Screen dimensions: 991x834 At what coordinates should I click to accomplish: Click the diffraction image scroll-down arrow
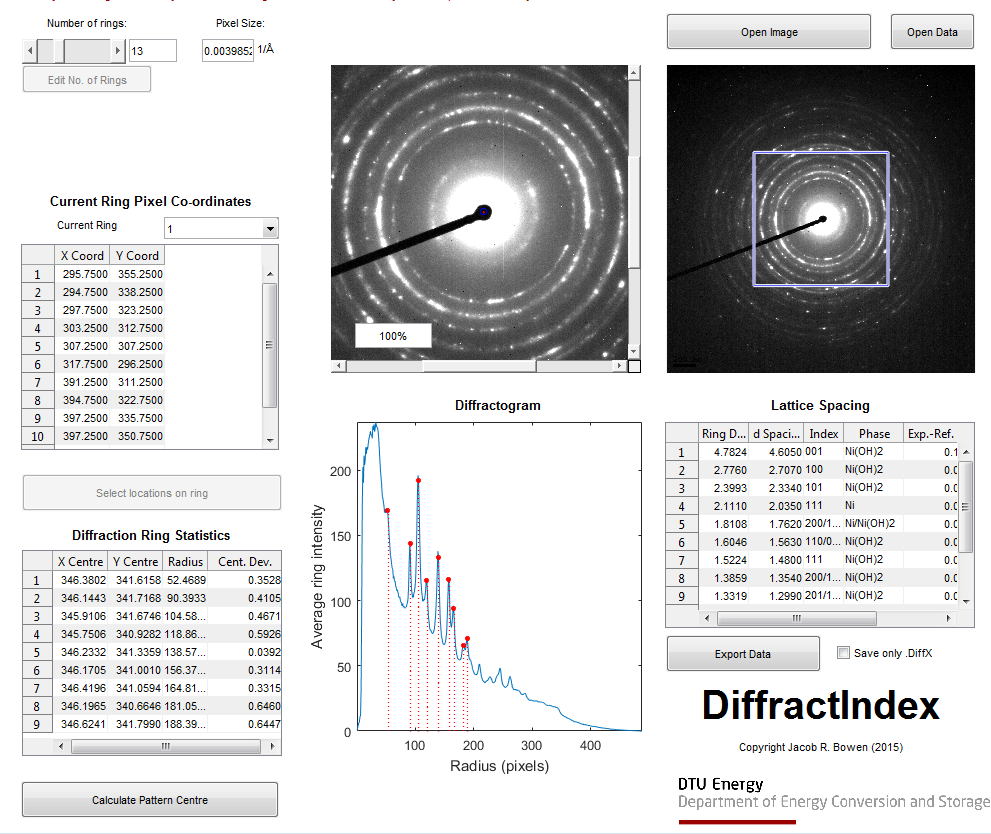[634, 352]
